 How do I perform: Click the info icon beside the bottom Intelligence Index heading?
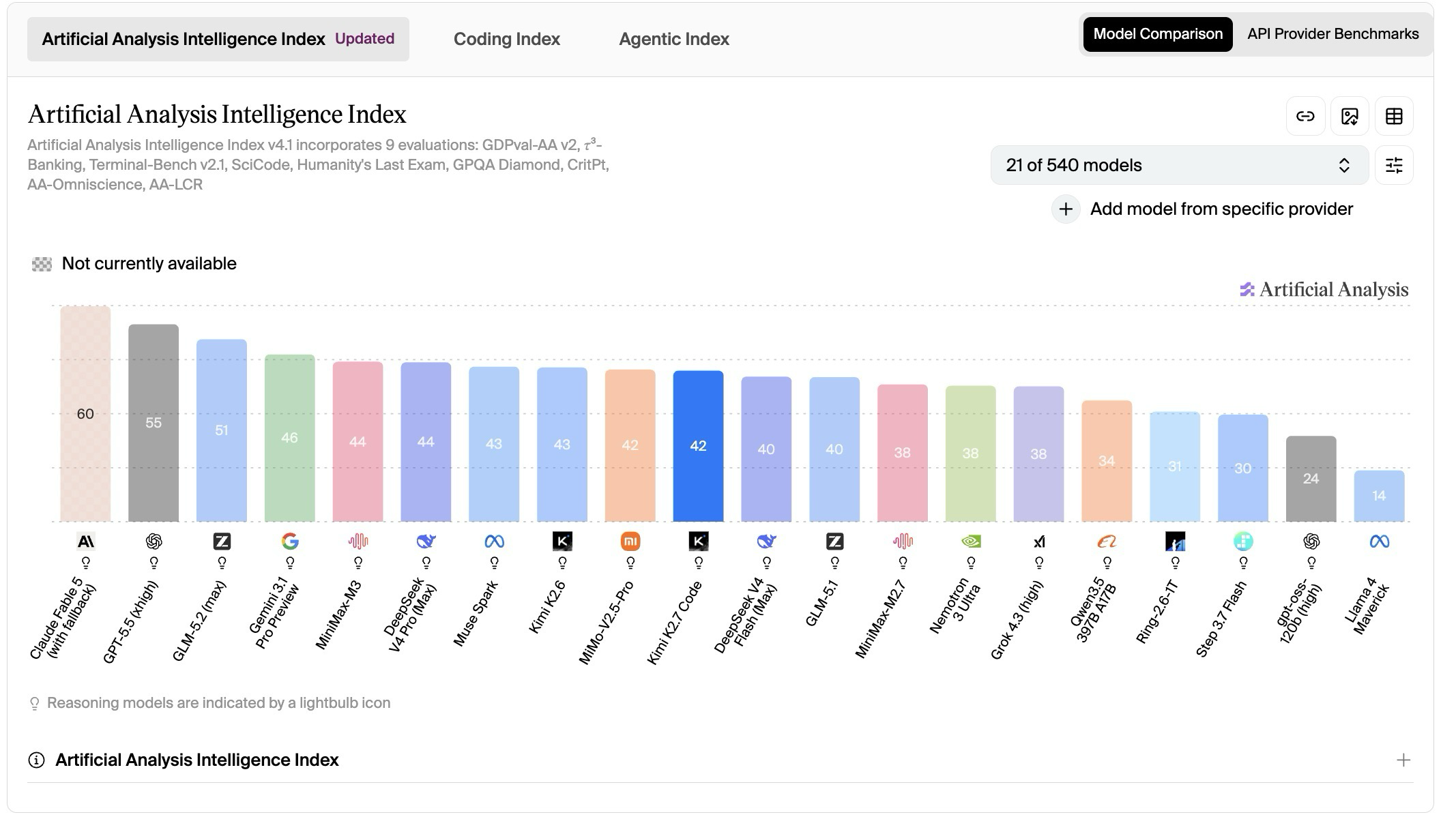pos(36,760)
